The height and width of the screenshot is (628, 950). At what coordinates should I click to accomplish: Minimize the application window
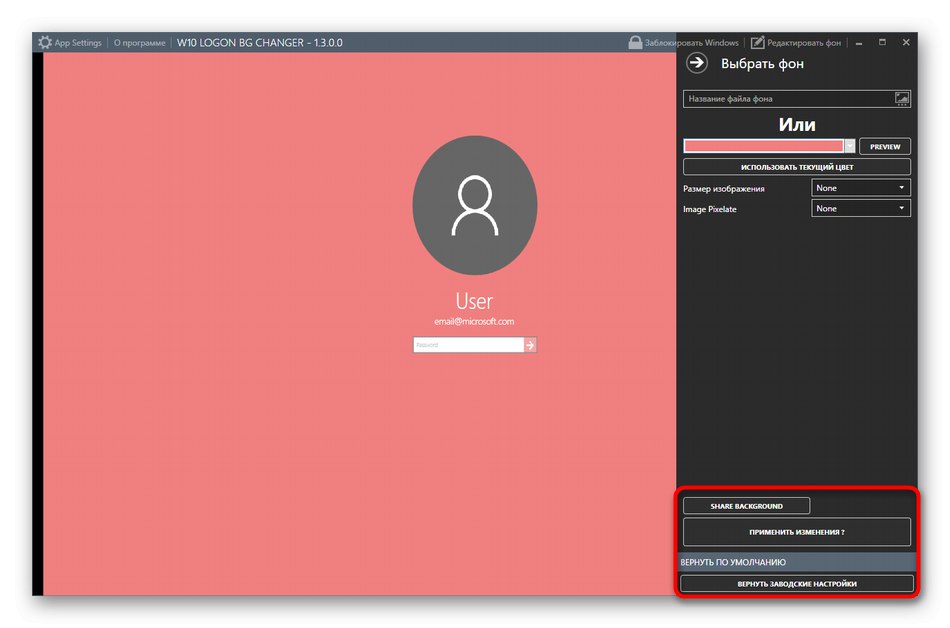click(859, 43)
